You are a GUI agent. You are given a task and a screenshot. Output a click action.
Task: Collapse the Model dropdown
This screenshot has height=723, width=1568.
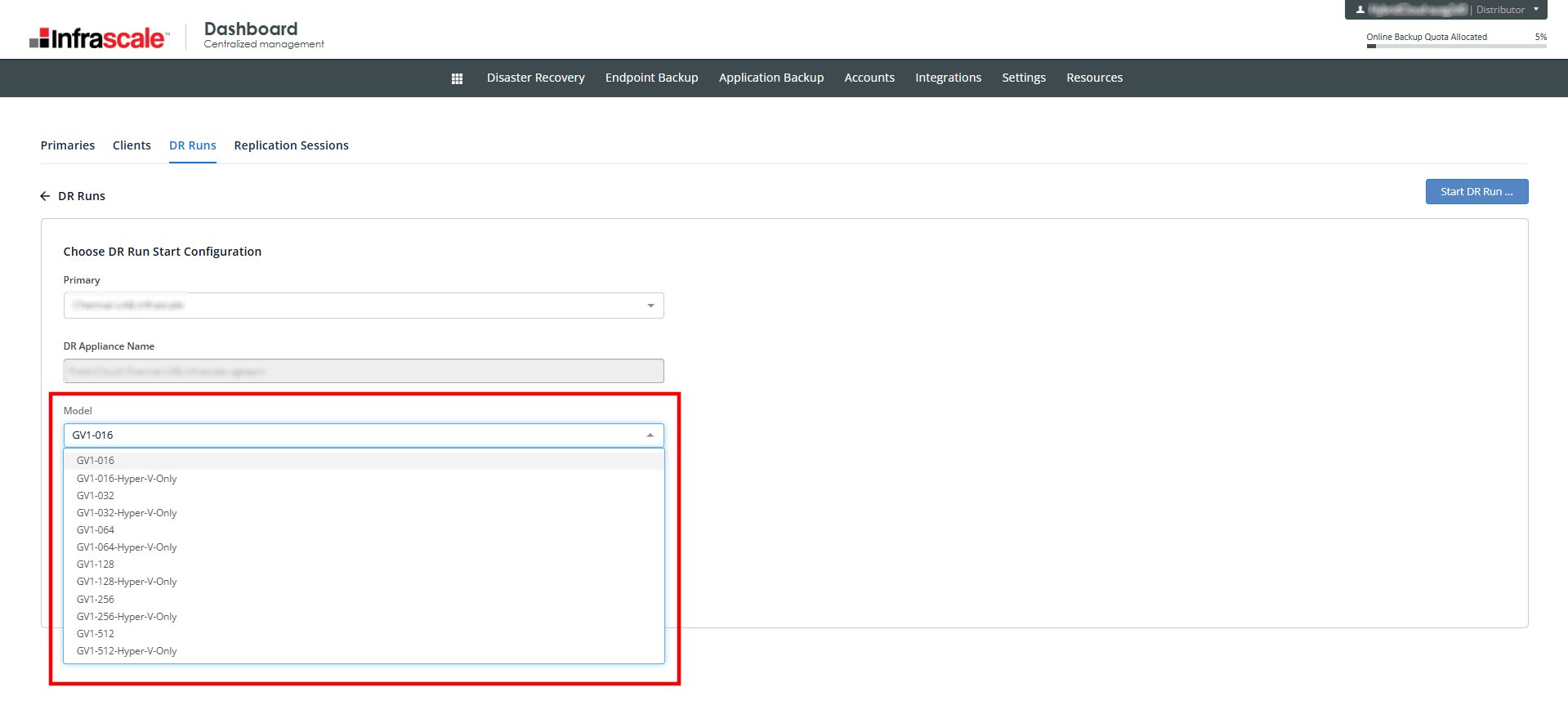tap(650, 435)
